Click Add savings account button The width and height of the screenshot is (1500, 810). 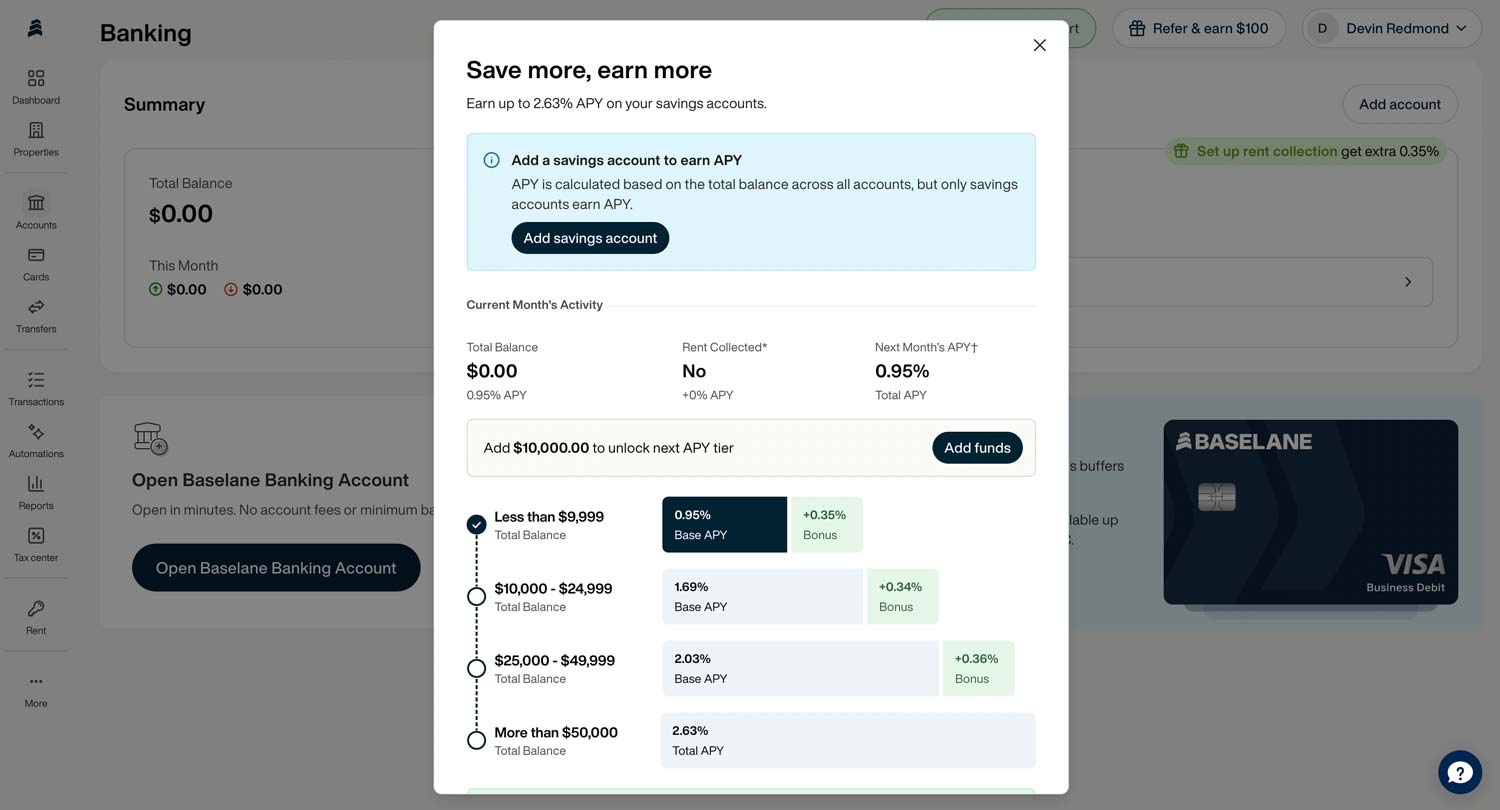click(x=590, y=238)
